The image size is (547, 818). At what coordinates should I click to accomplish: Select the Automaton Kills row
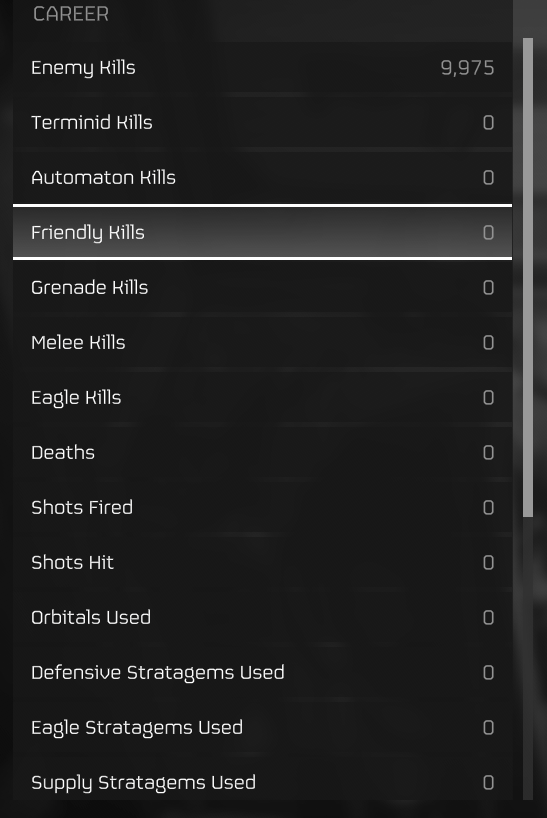coord(262,177)
